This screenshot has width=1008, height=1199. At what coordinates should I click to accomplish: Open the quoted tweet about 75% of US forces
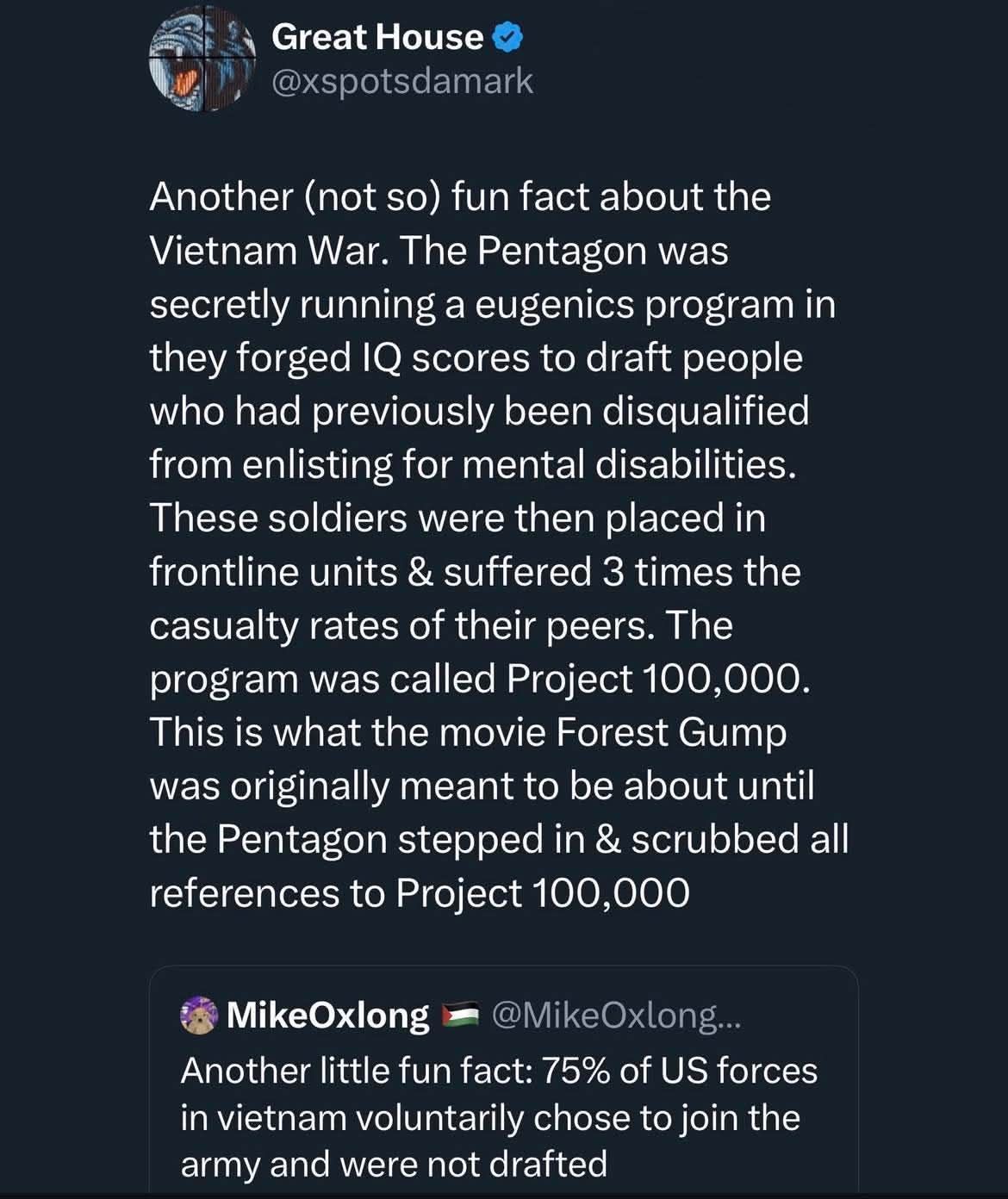[x=503, y=1116]
